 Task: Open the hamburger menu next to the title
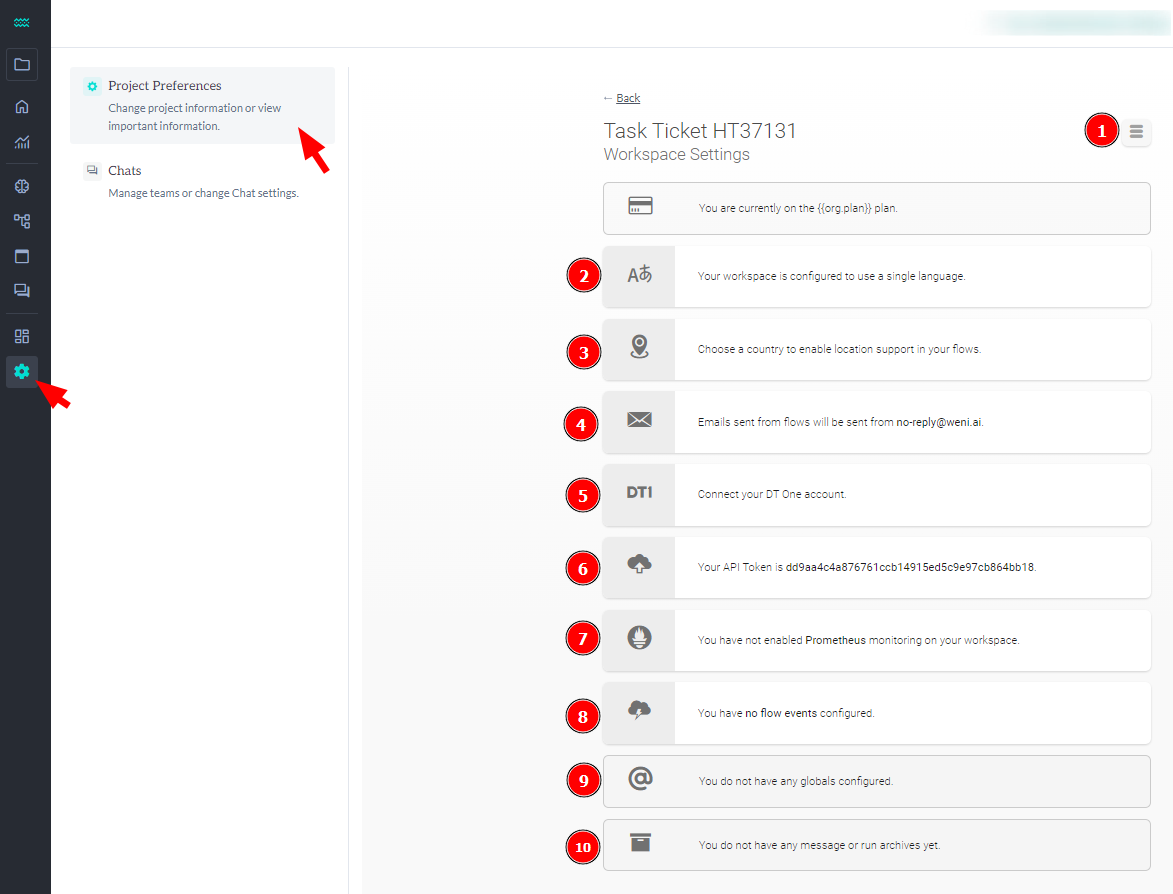point(1136,131)
